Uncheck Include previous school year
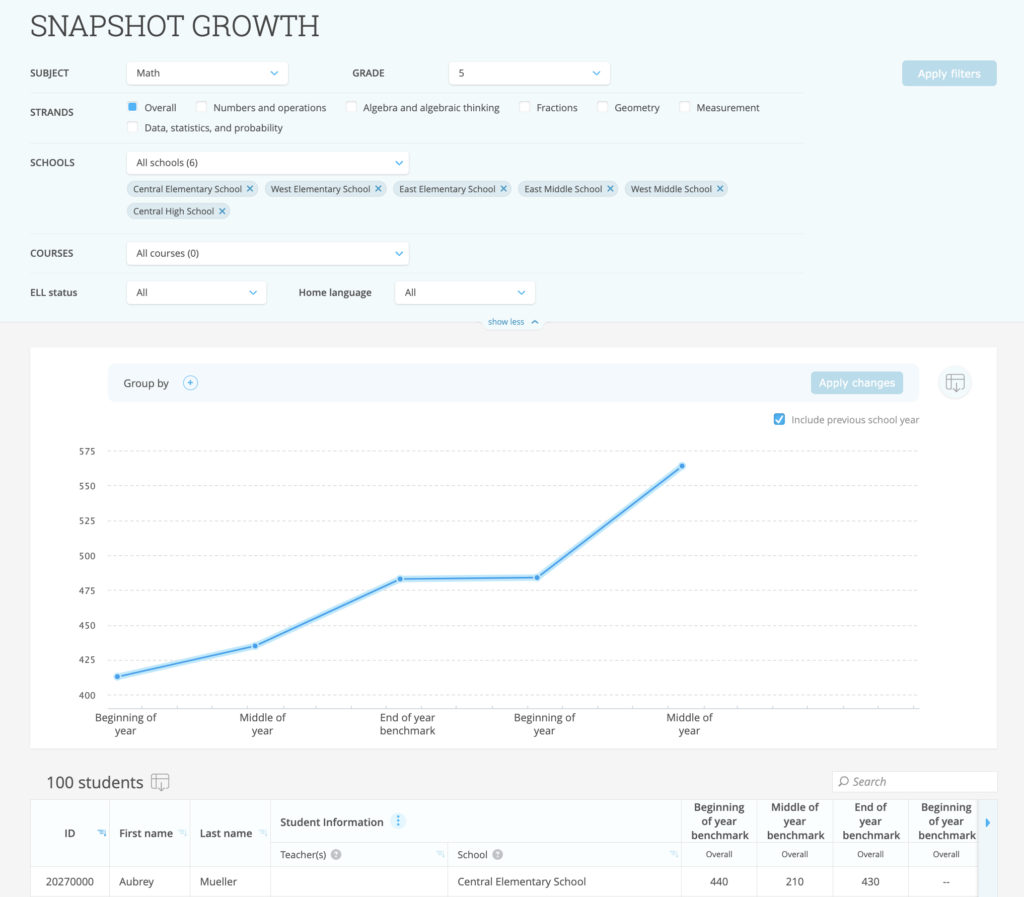The image size is (1024, 897). (x=779, y=419)
